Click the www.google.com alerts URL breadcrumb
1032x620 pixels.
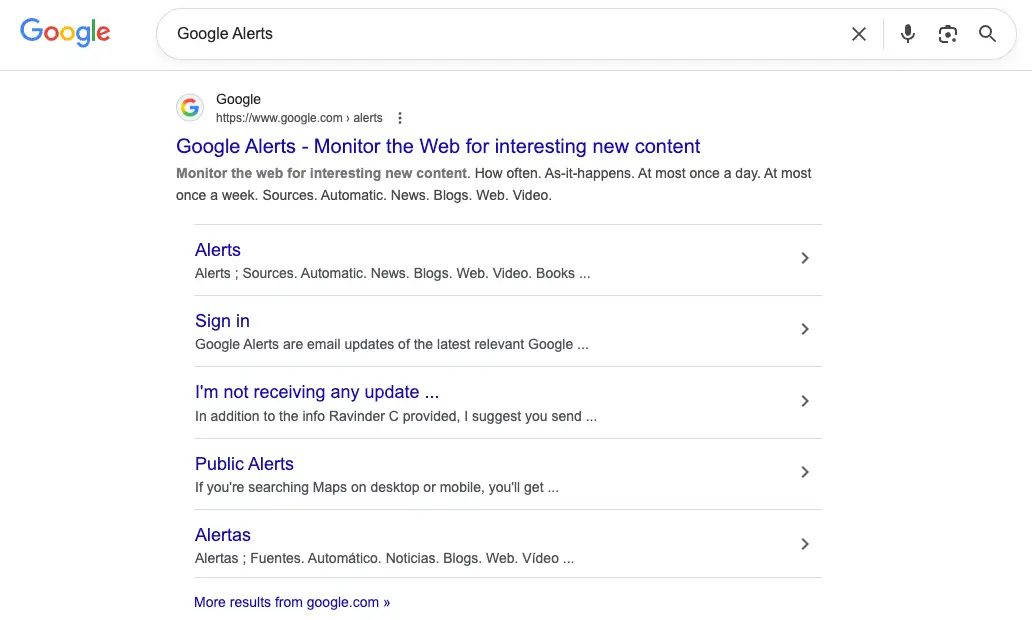coord(299,118)
